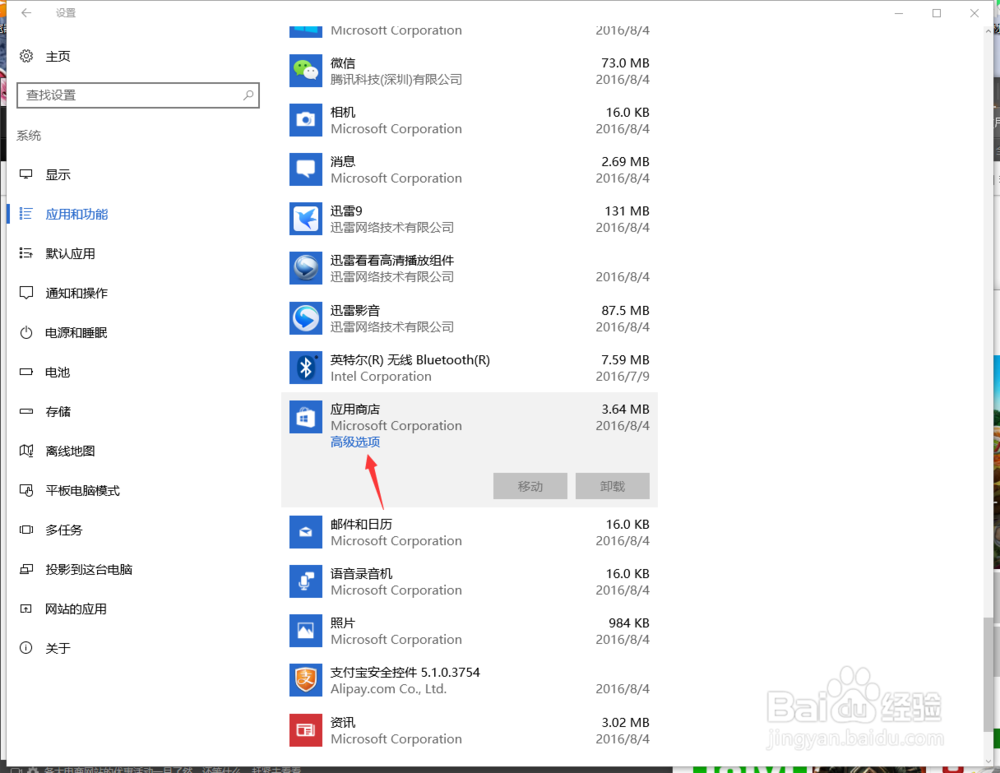1000x773 pixels.
Task: Open the 关于 (About) page
Action: point(57,648)
